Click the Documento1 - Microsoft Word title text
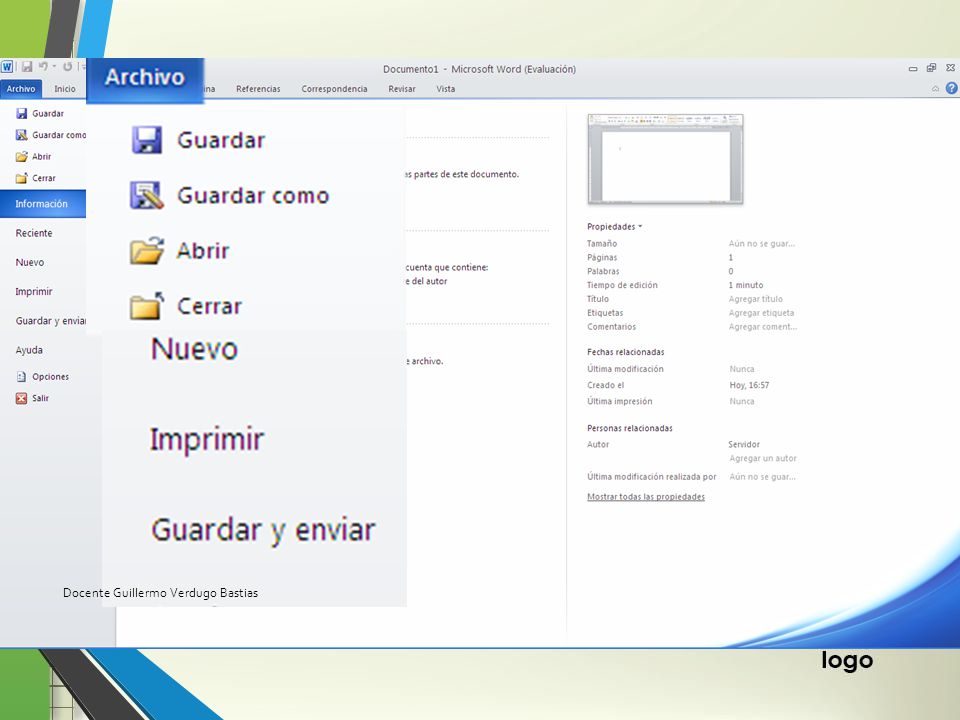Image resolution: width=960 pixels, height=720 pixels. pos(479,69)
